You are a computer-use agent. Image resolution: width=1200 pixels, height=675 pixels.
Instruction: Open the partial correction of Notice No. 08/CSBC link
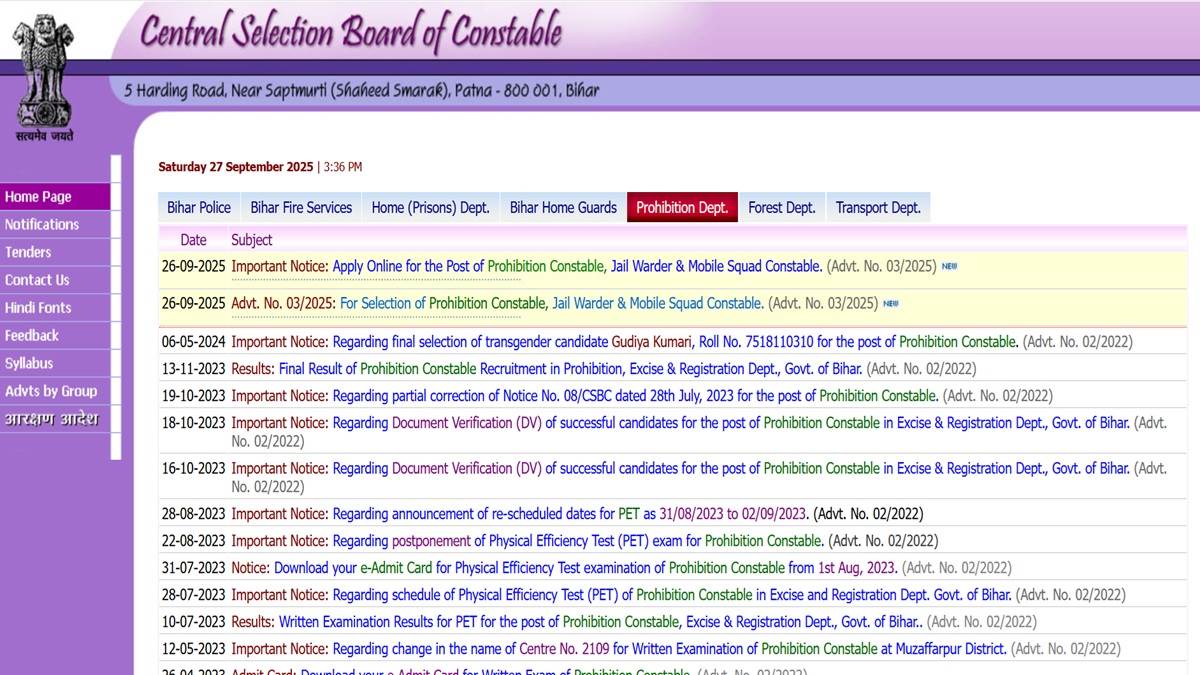point(635,396)
